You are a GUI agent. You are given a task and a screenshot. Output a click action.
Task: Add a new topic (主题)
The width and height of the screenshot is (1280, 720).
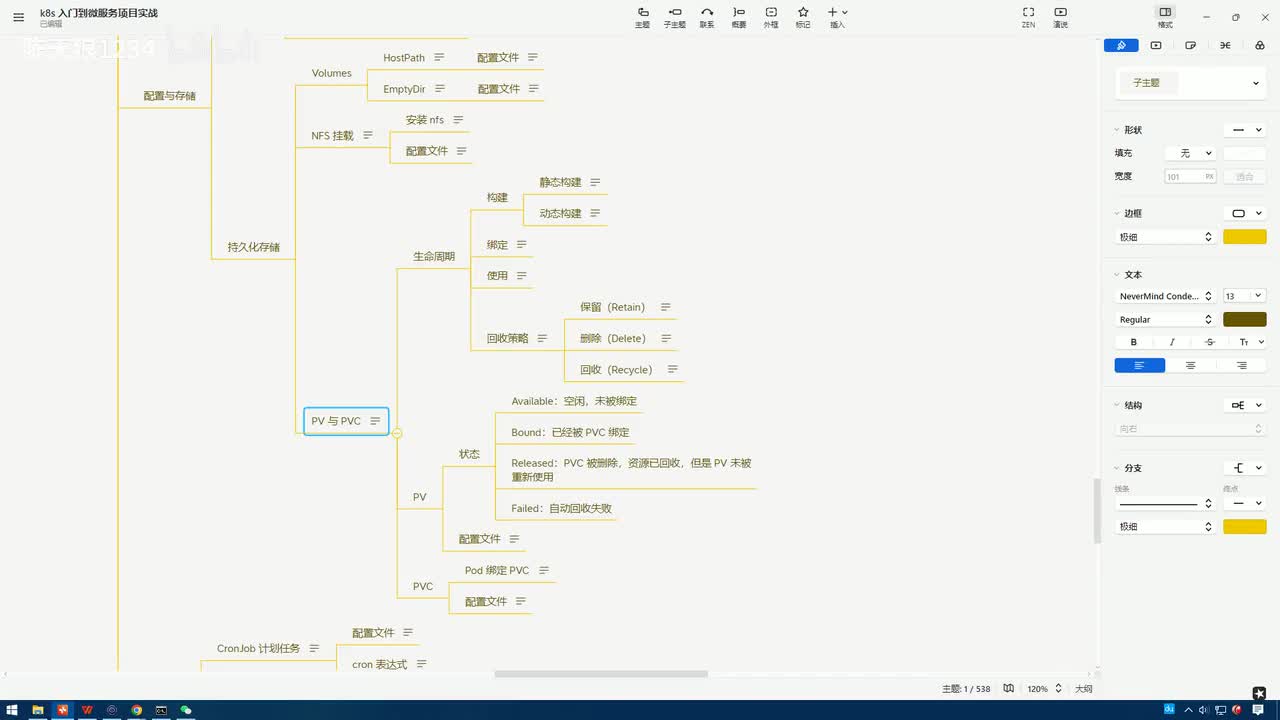[642, 17]
